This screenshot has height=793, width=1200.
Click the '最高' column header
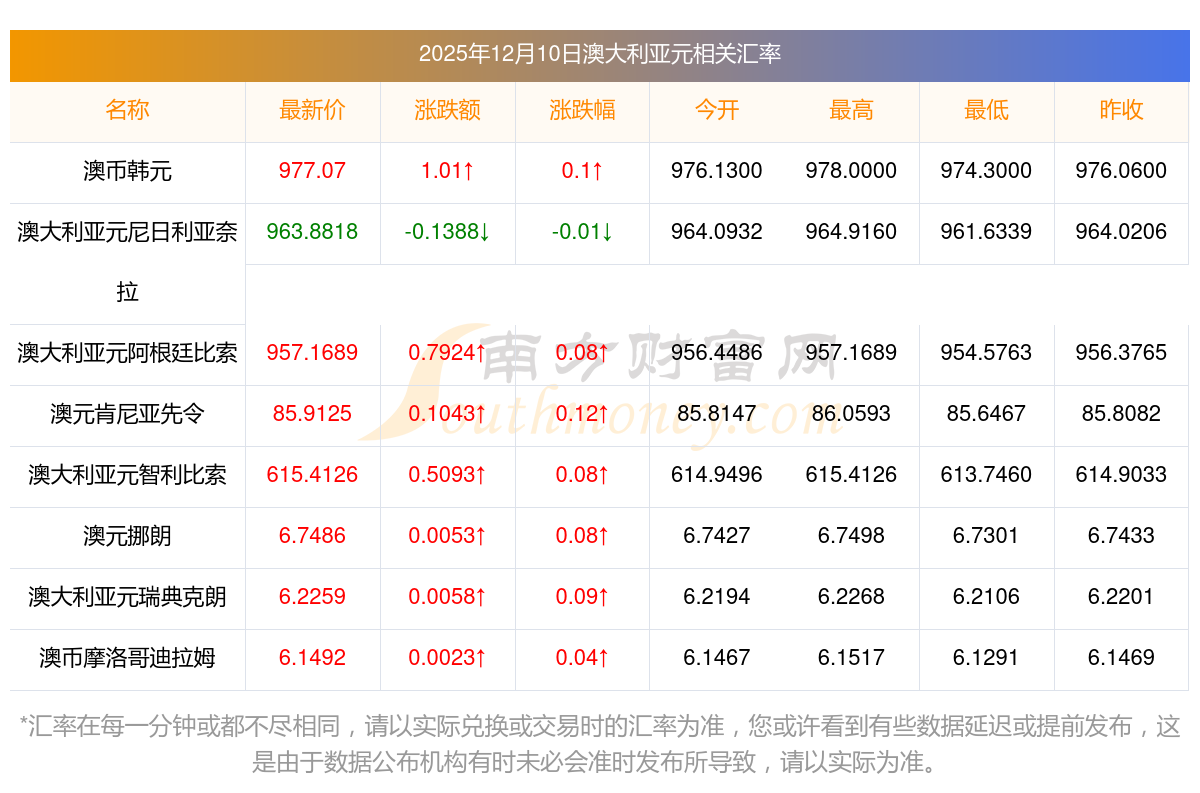coord(851,110)
